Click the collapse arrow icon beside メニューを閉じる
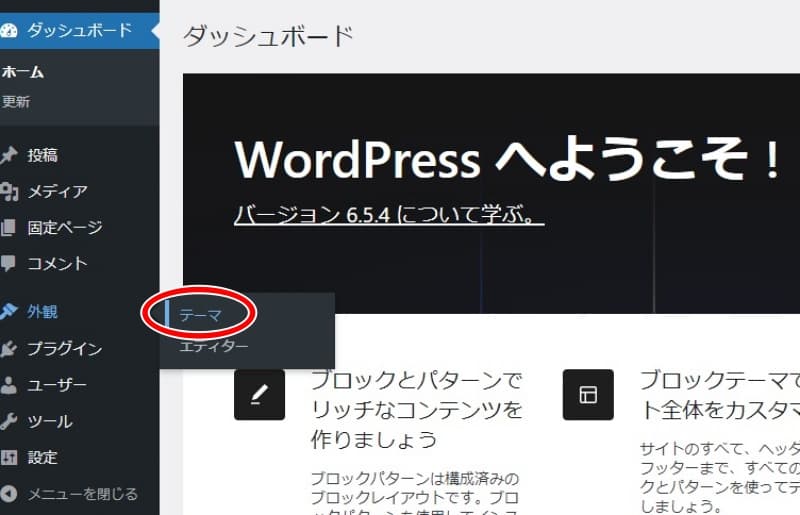 pos(8,494)
